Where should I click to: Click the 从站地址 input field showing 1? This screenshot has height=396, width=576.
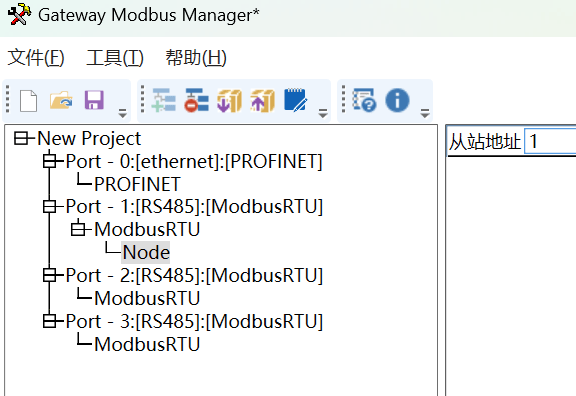click(x=550, y=141)
